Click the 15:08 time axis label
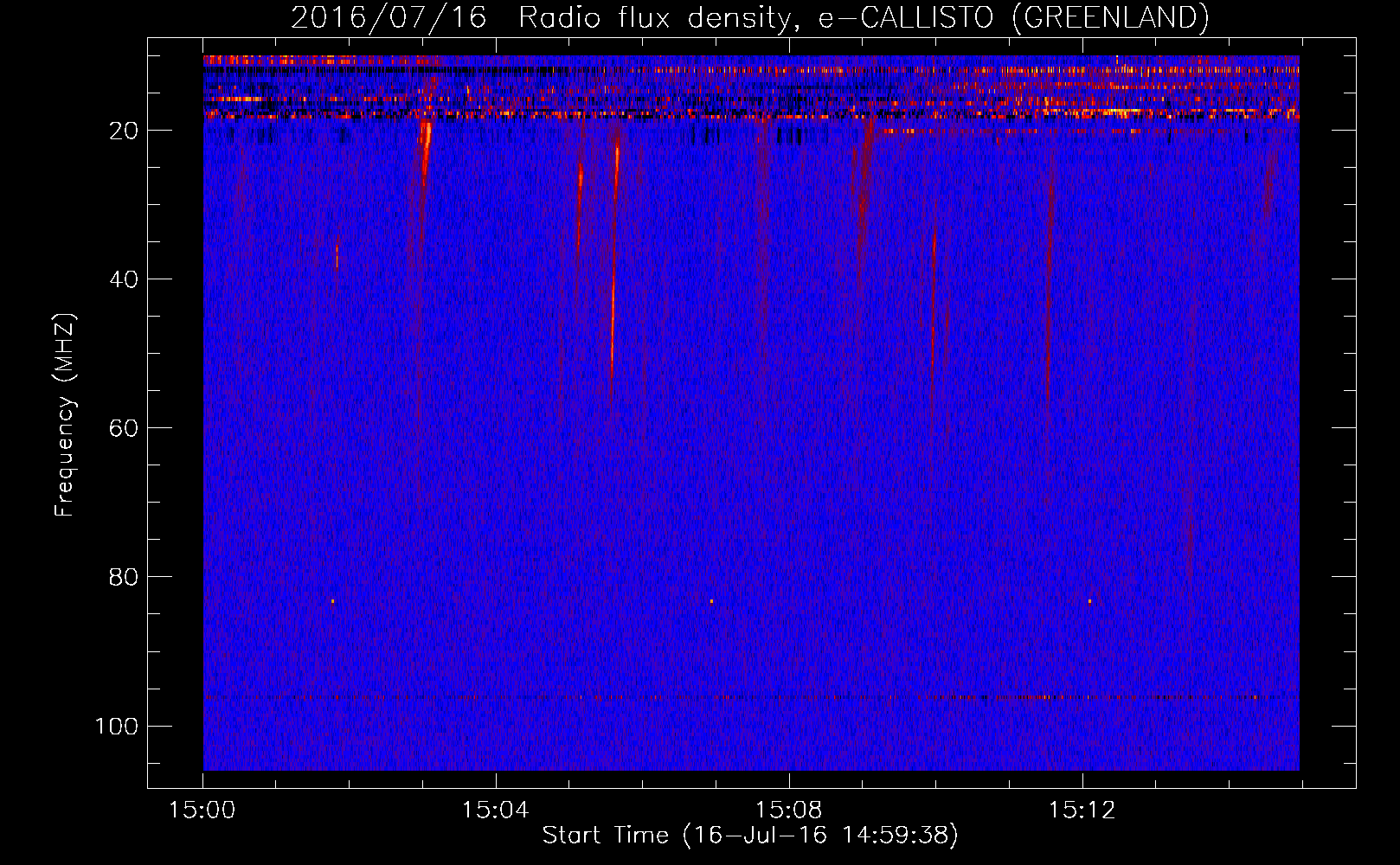 pyautogui.click(x=788, y=811)
